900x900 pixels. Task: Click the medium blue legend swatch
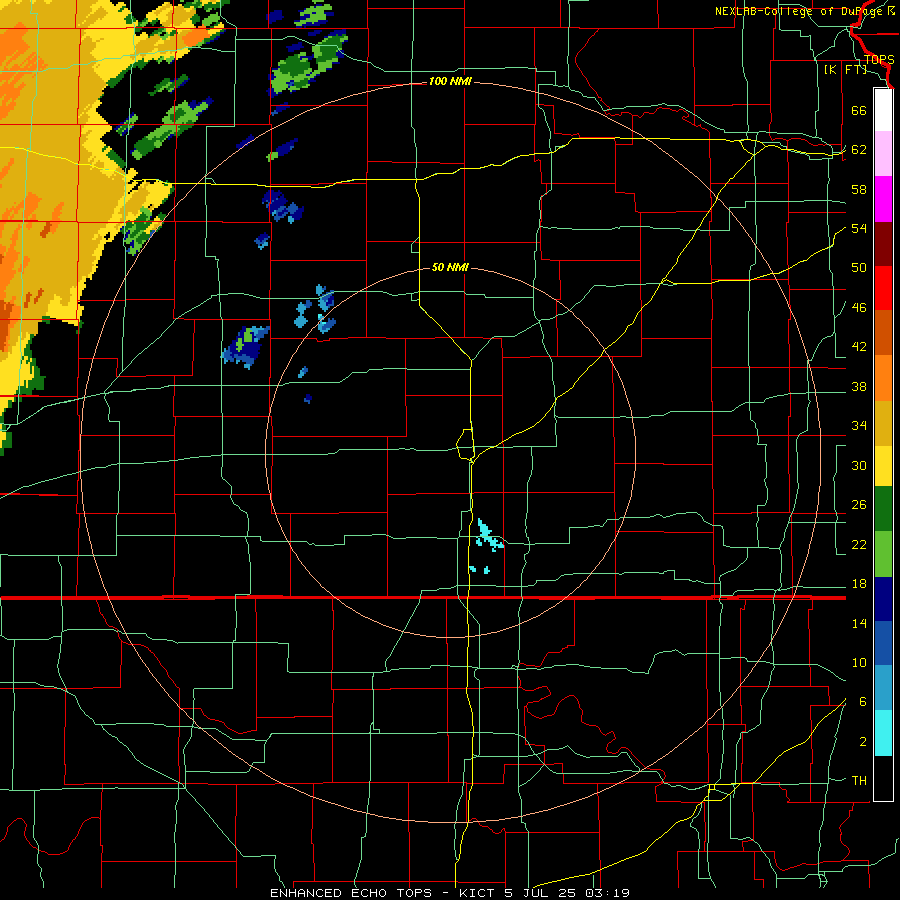[x=883, y=643]
